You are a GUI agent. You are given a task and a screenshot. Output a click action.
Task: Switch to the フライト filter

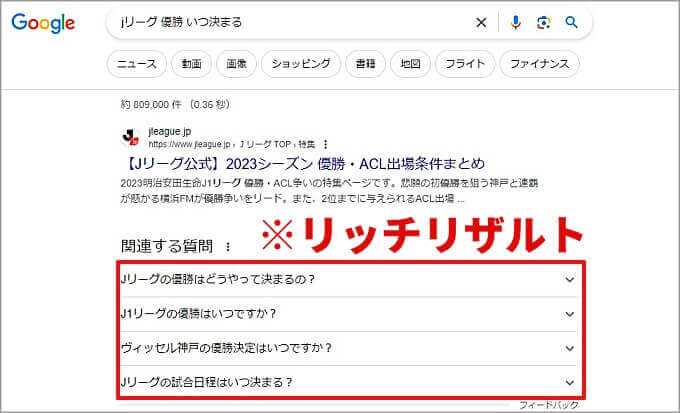465,64
